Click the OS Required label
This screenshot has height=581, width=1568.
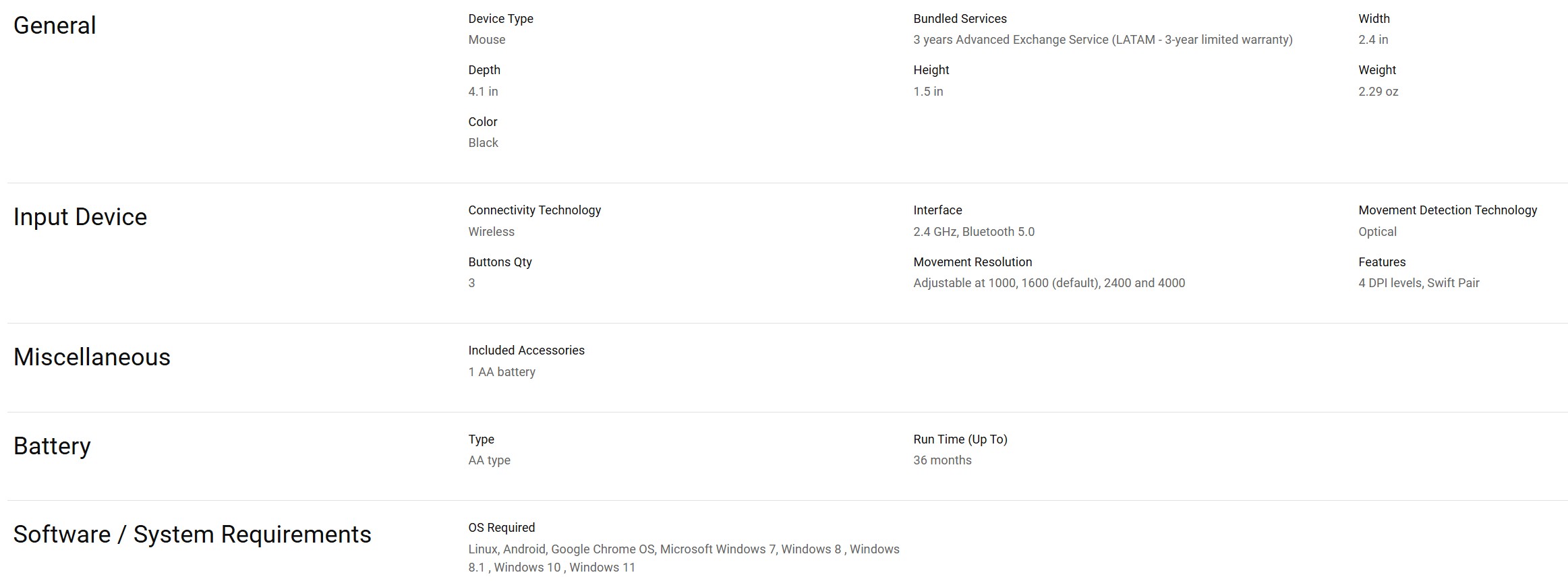click(x=501, y=528)
